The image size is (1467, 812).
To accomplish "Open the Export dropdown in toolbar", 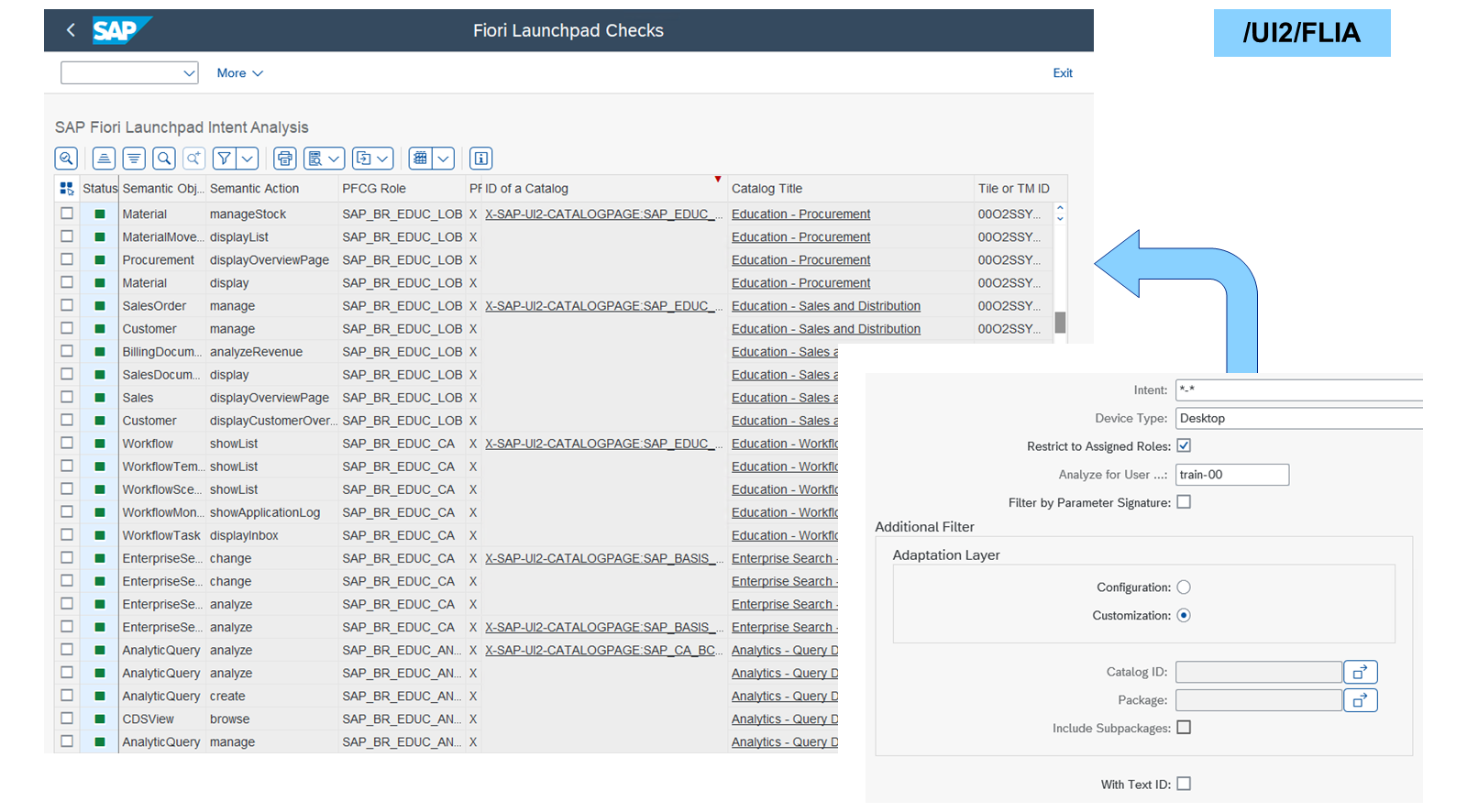I will pyautogui.click(x=373, y=159).
